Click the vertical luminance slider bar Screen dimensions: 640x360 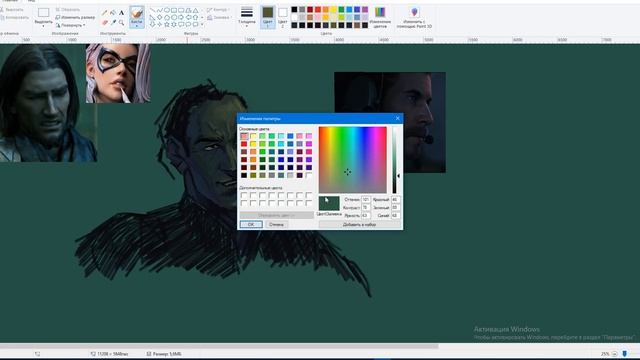pyautogui.click(x=394, y=160)
